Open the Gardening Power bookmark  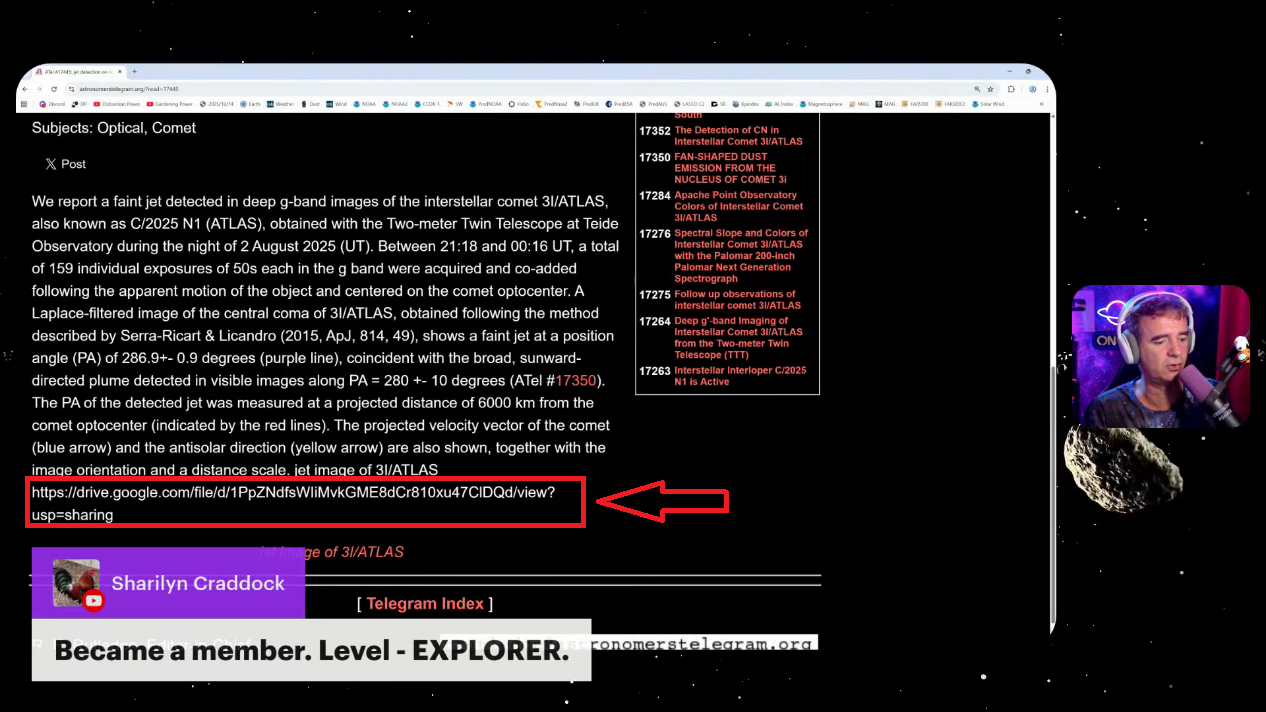click(170, 104)
